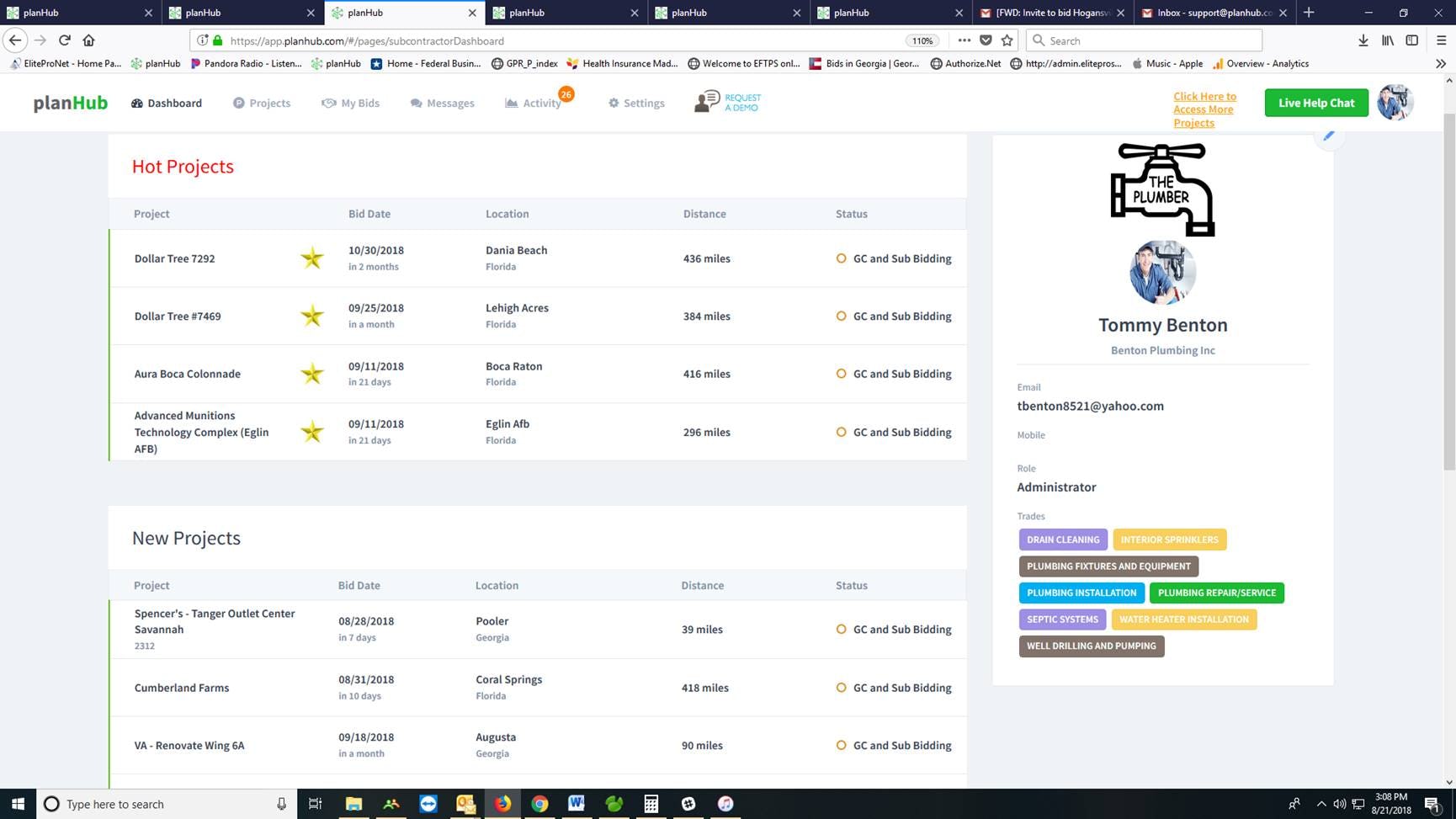Open Microsoft Word from the taskbar
This screenshot has height=819, width=1456.
(577, 804)
